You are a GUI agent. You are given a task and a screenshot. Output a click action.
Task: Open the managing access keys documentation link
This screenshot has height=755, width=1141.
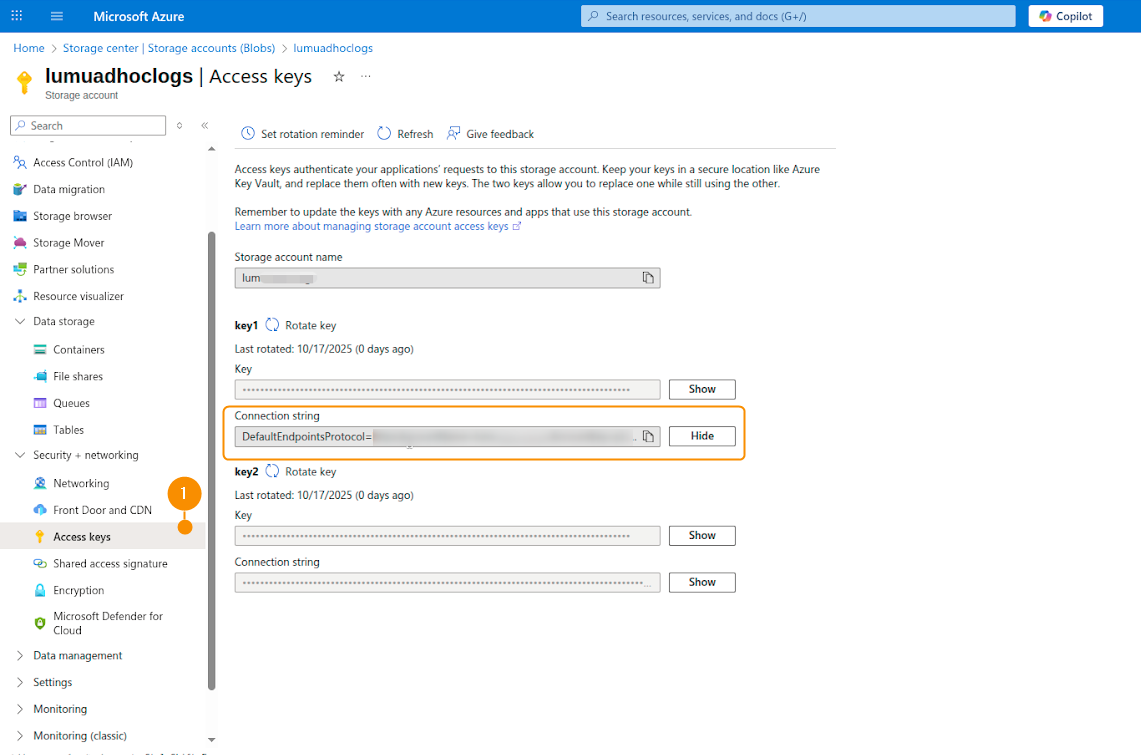(371, 227)
